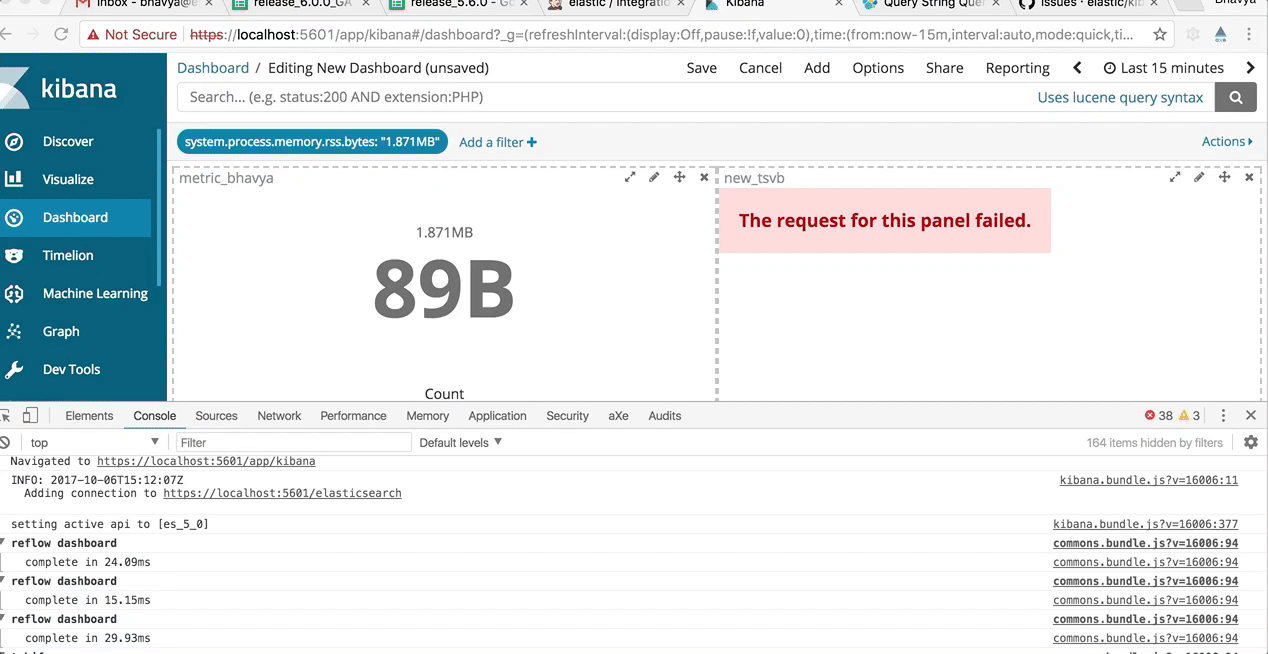1268x654 pixels.
Task: Open Dev Tools from the Kibana sidebar
Action: (x=72, y=369)
